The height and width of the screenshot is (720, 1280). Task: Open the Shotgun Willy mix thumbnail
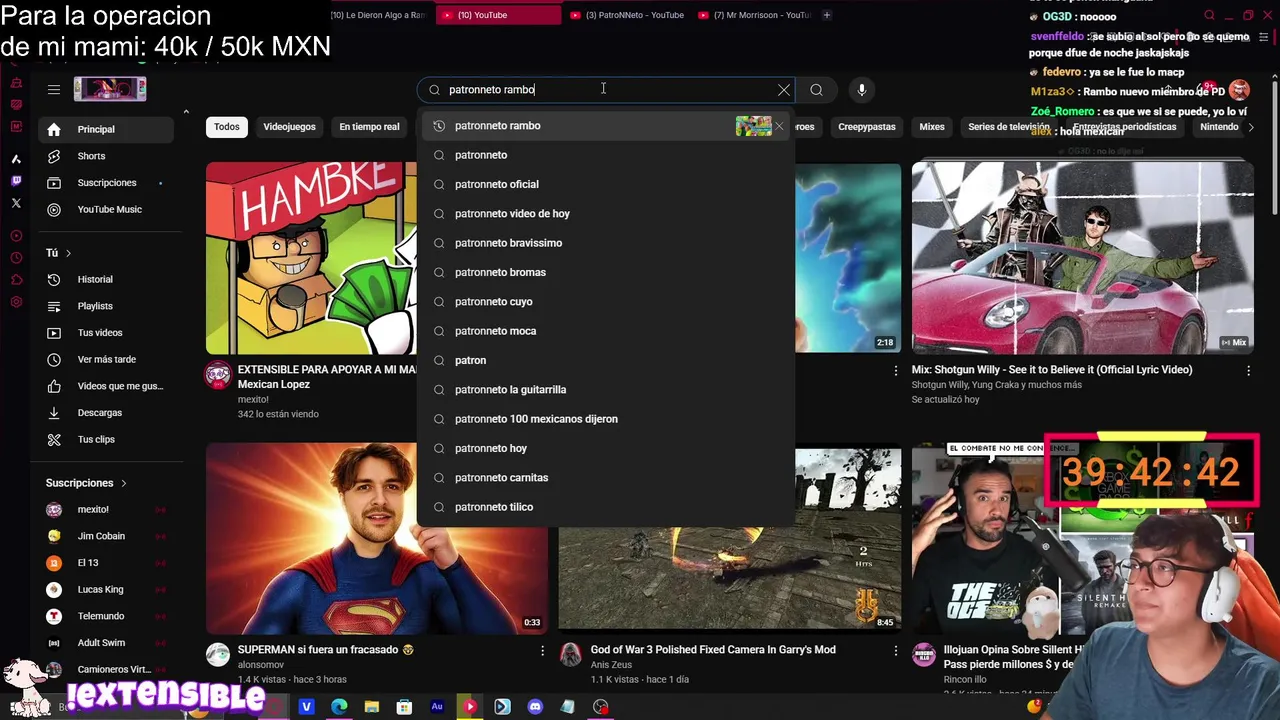1082,258
